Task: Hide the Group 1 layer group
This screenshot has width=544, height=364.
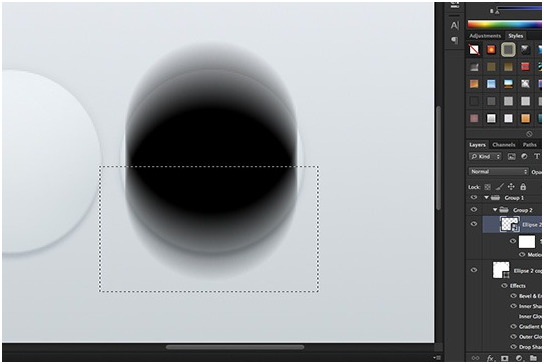Action: 474,197
